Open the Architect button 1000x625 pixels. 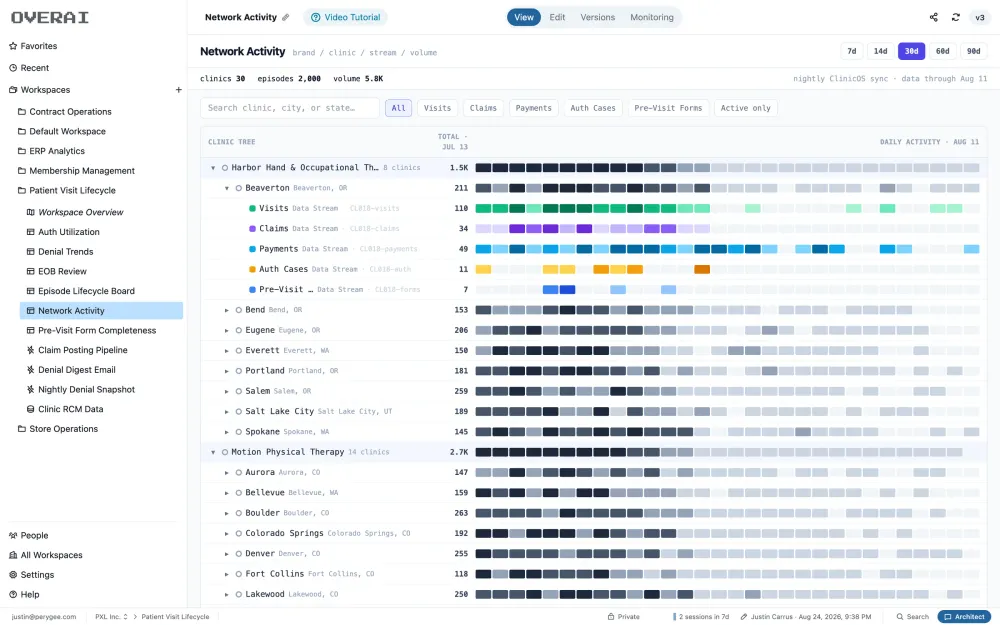[964, 617]
